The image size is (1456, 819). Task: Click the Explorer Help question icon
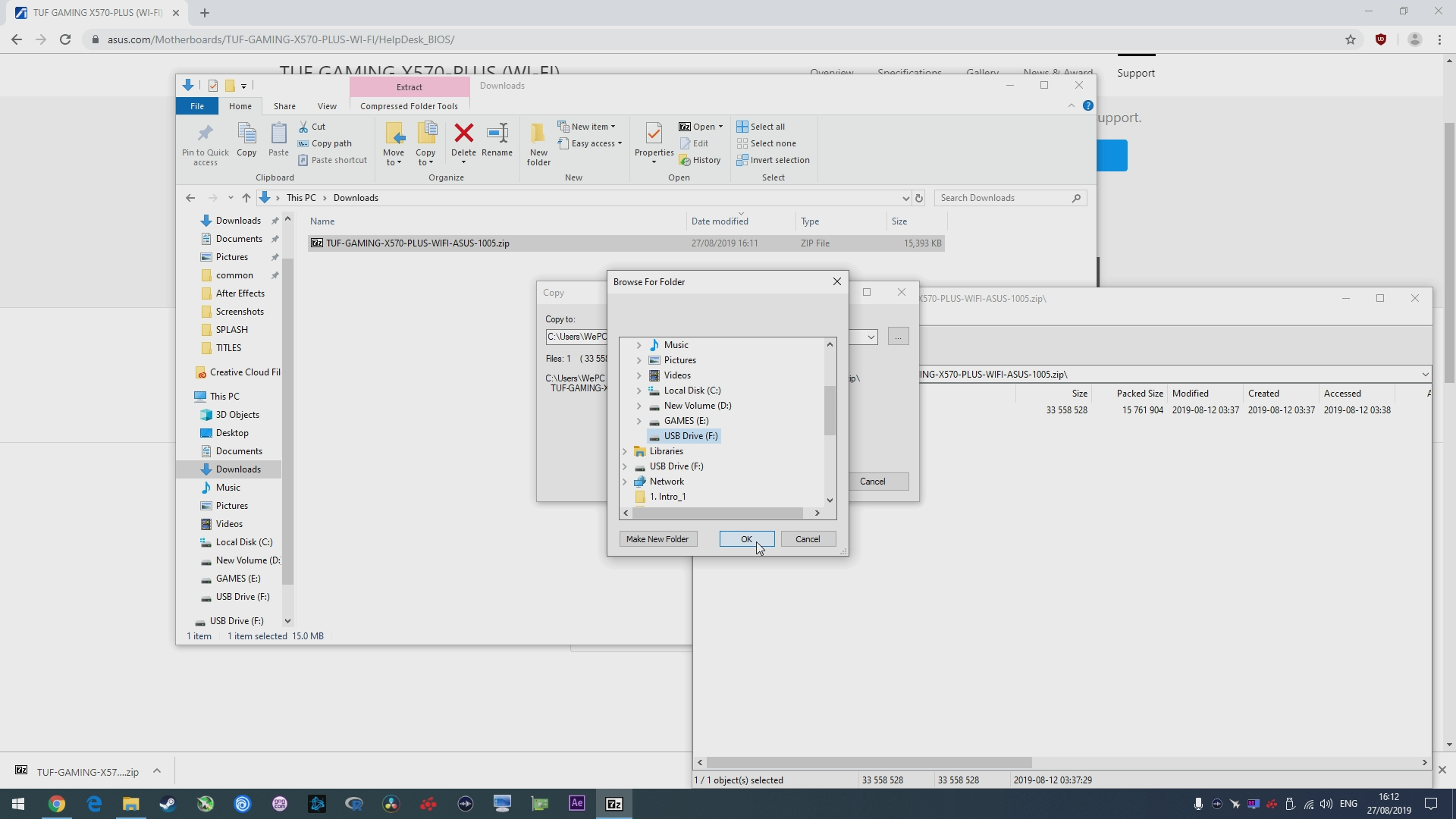point(1088,105)
